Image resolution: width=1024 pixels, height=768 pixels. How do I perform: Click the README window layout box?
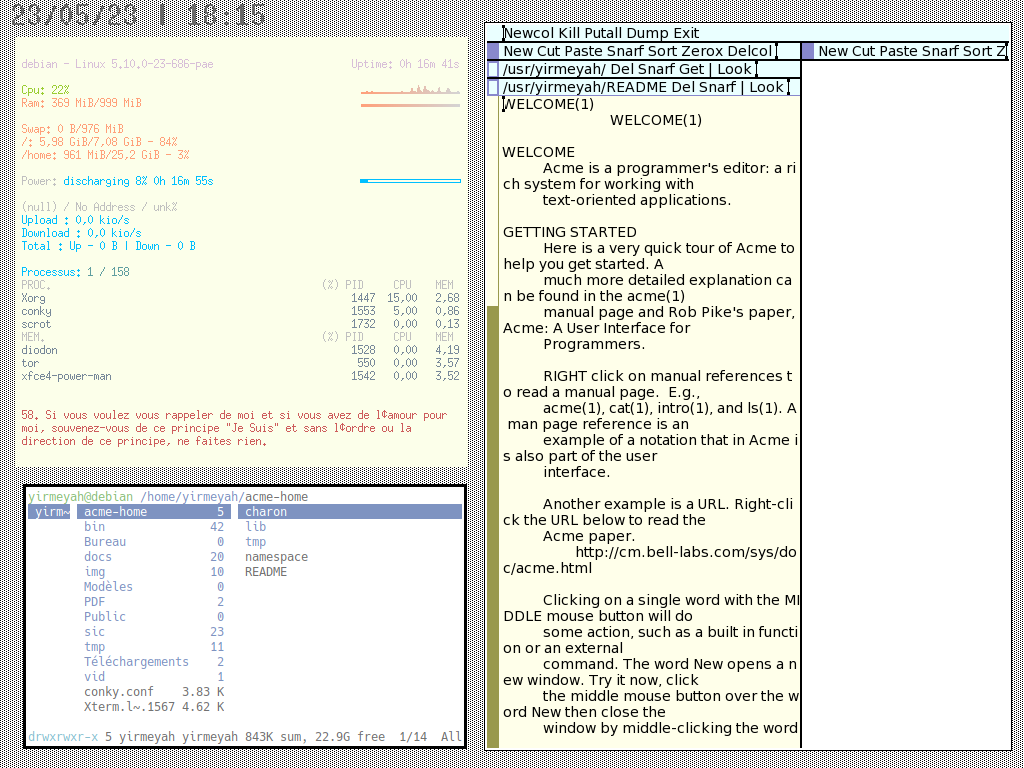pyautogui.click(x=493, y=87)
